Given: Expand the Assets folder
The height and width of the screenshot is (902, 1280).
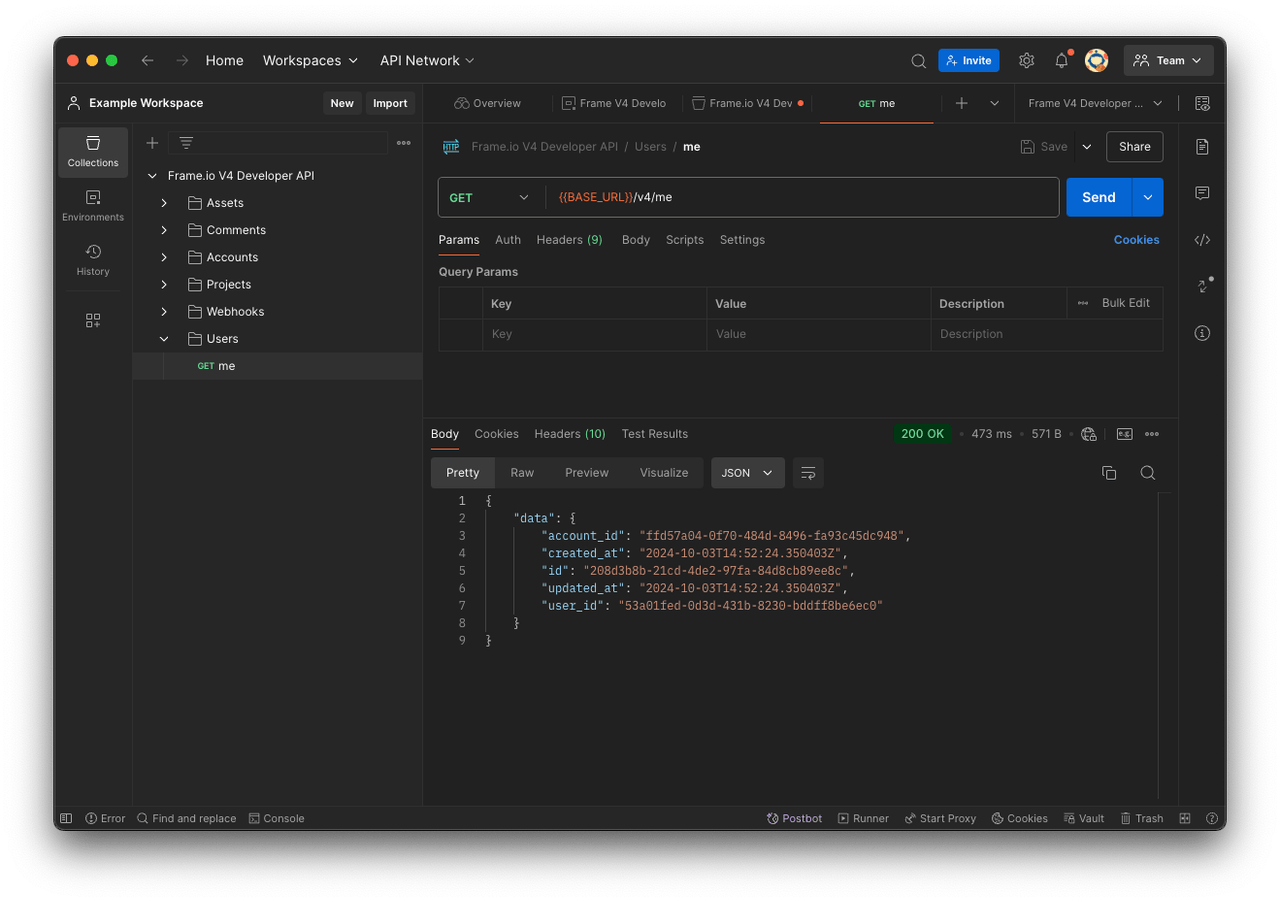Looking at the screenshot, I should [164, 203].
